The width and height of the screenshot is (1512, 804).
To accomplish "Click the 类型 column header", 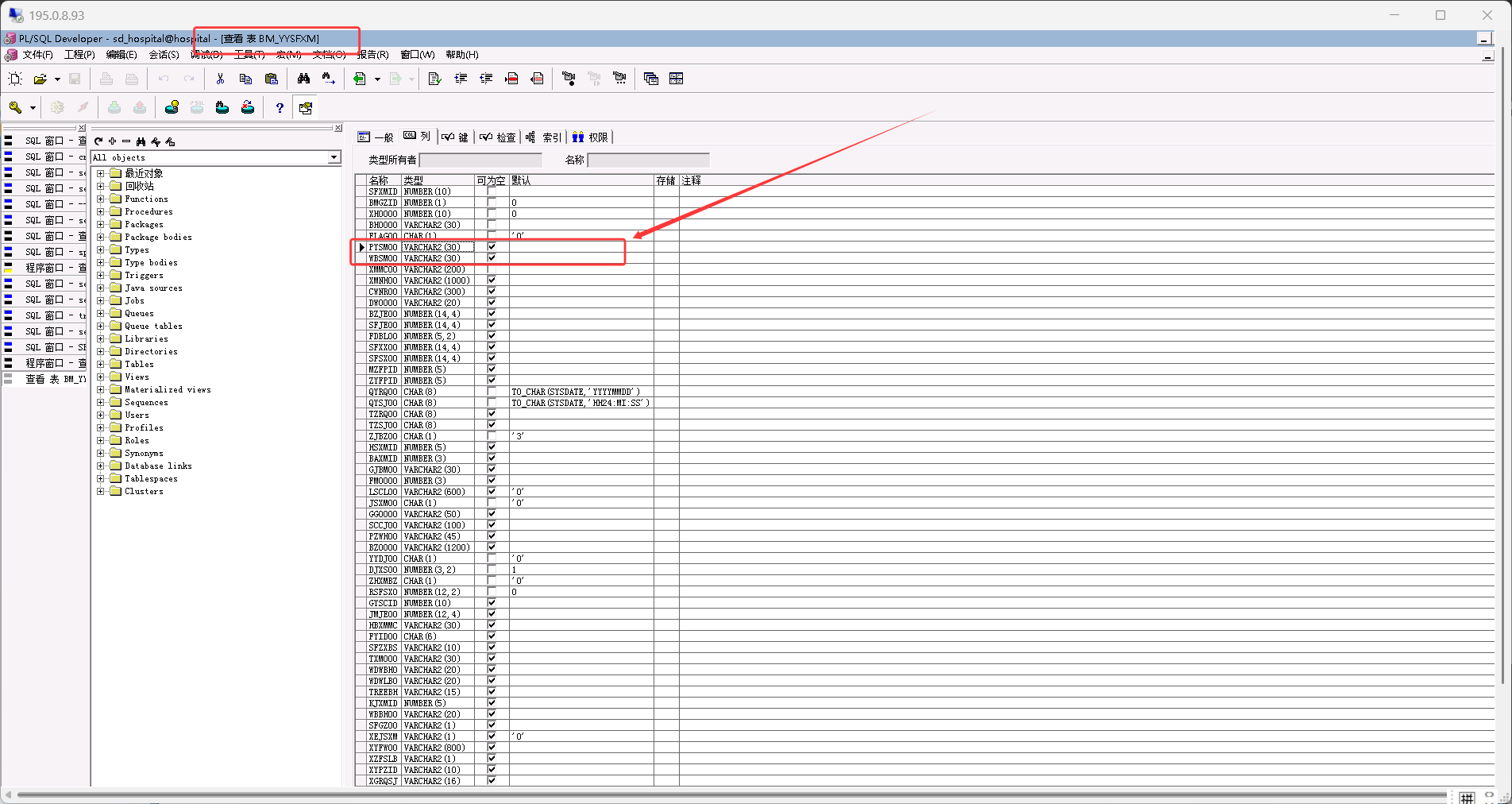I will tap(438, 180).
